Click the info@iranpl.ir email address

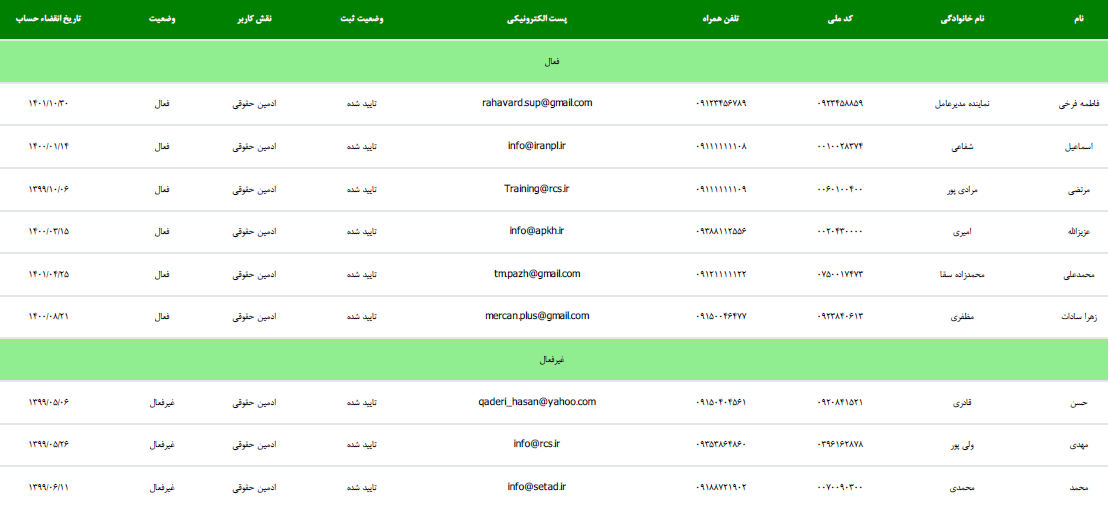pos(537,146)
